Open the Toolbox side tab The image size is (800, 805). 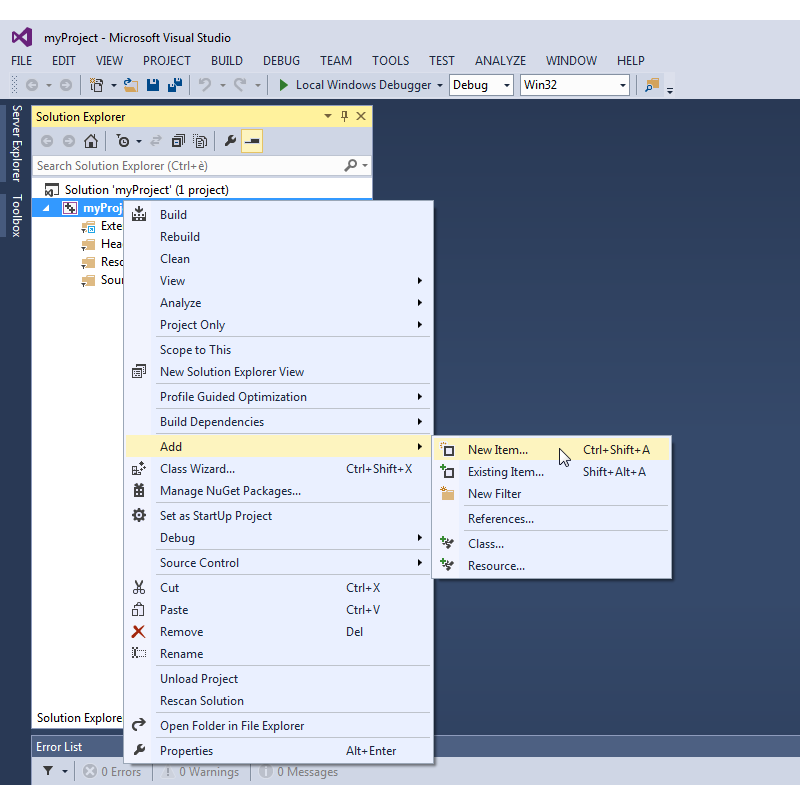[16, 216]
